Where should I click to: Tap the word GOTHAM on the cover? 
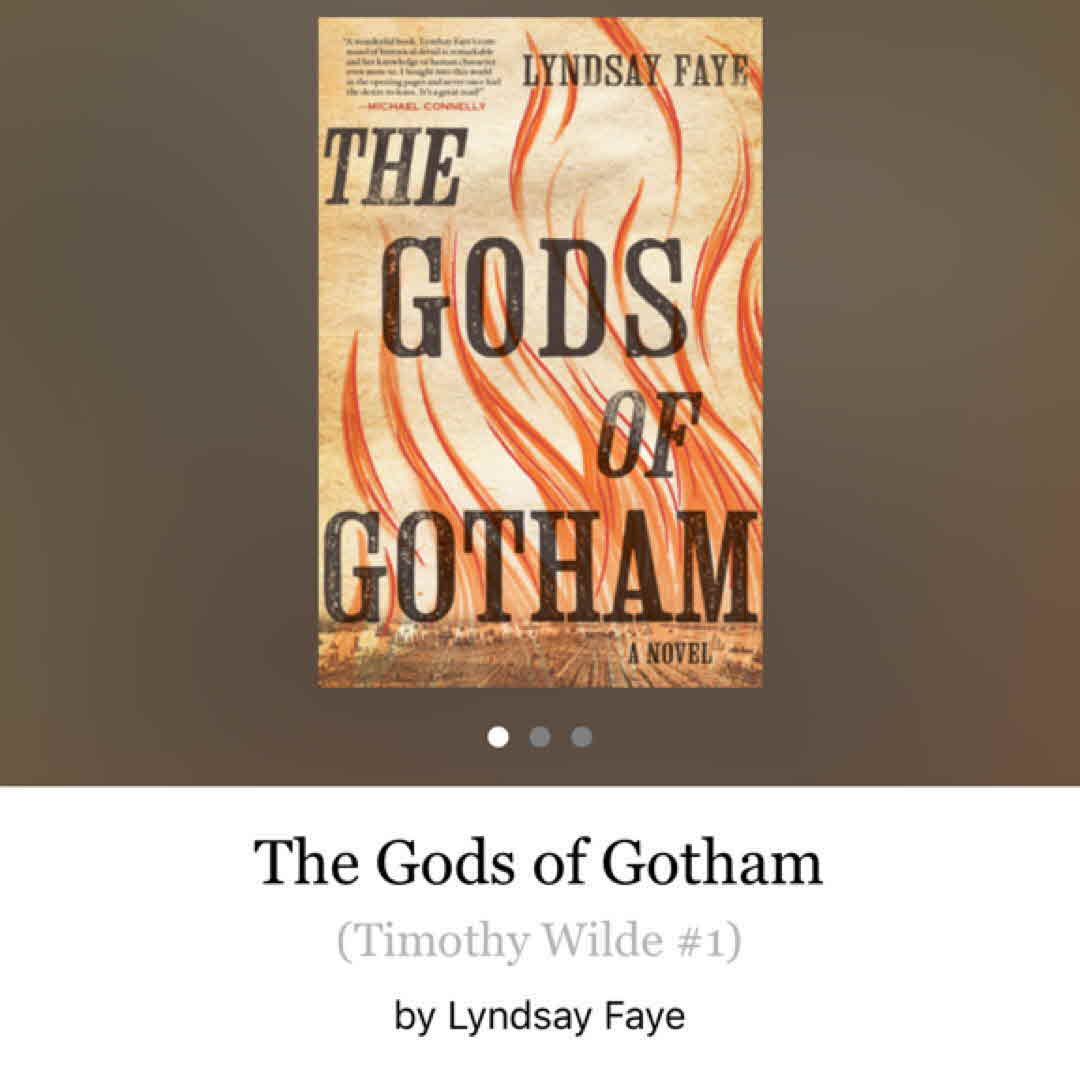point(540,566)
